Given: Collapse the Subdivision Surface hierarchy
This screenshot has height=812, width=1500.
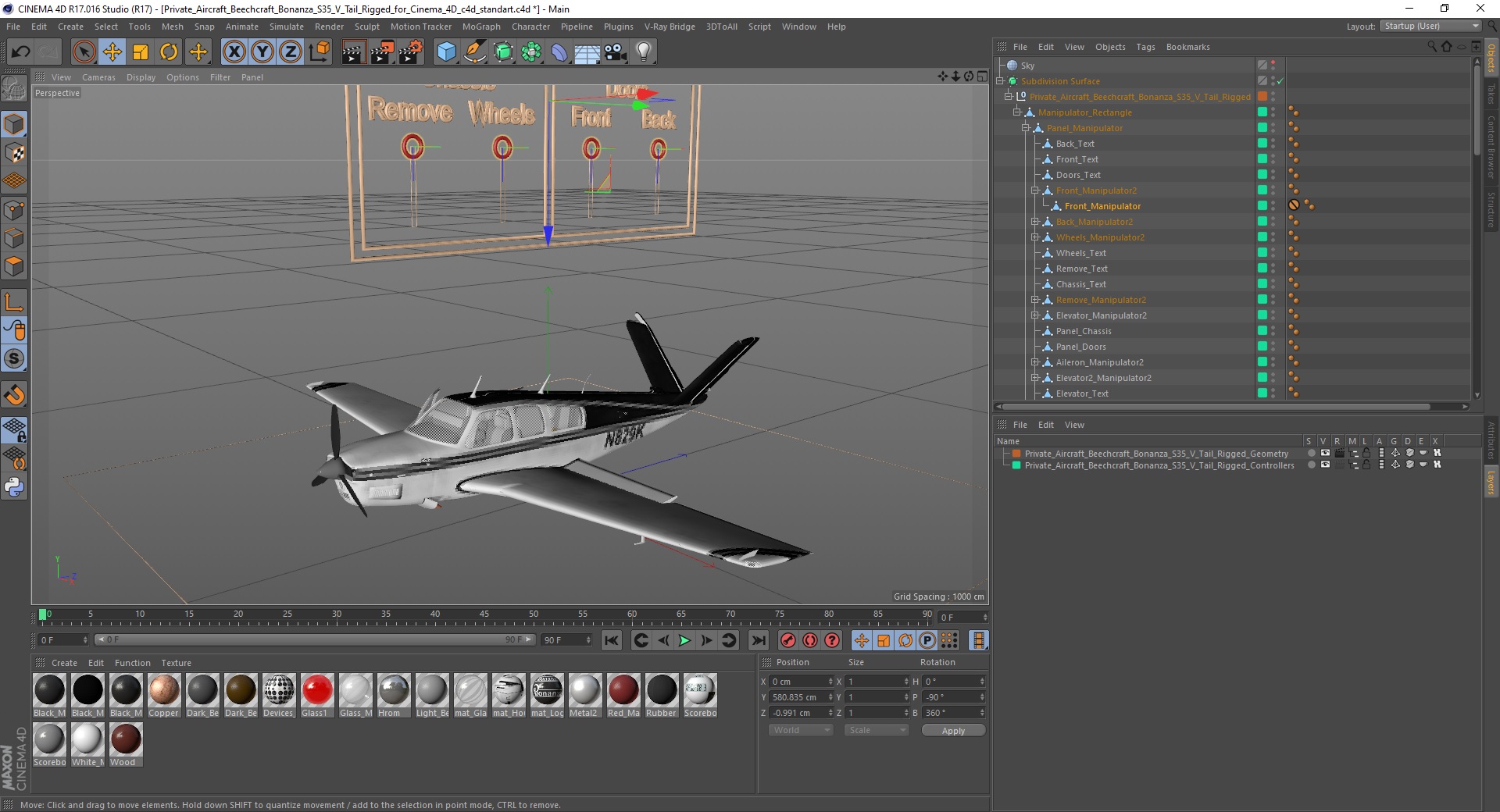Looking at the screenshot, I should click(x=1000, y=81).
